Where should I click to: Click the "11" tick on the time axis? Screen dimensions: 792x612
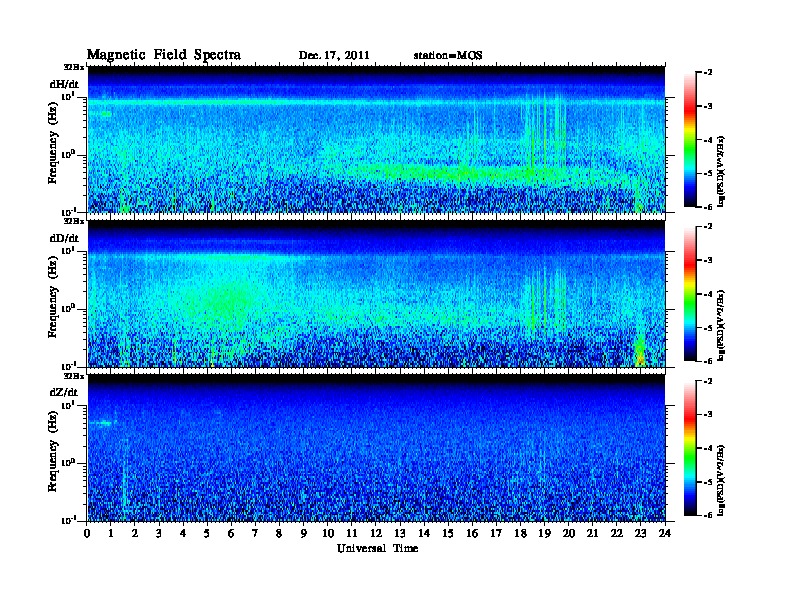352,533
